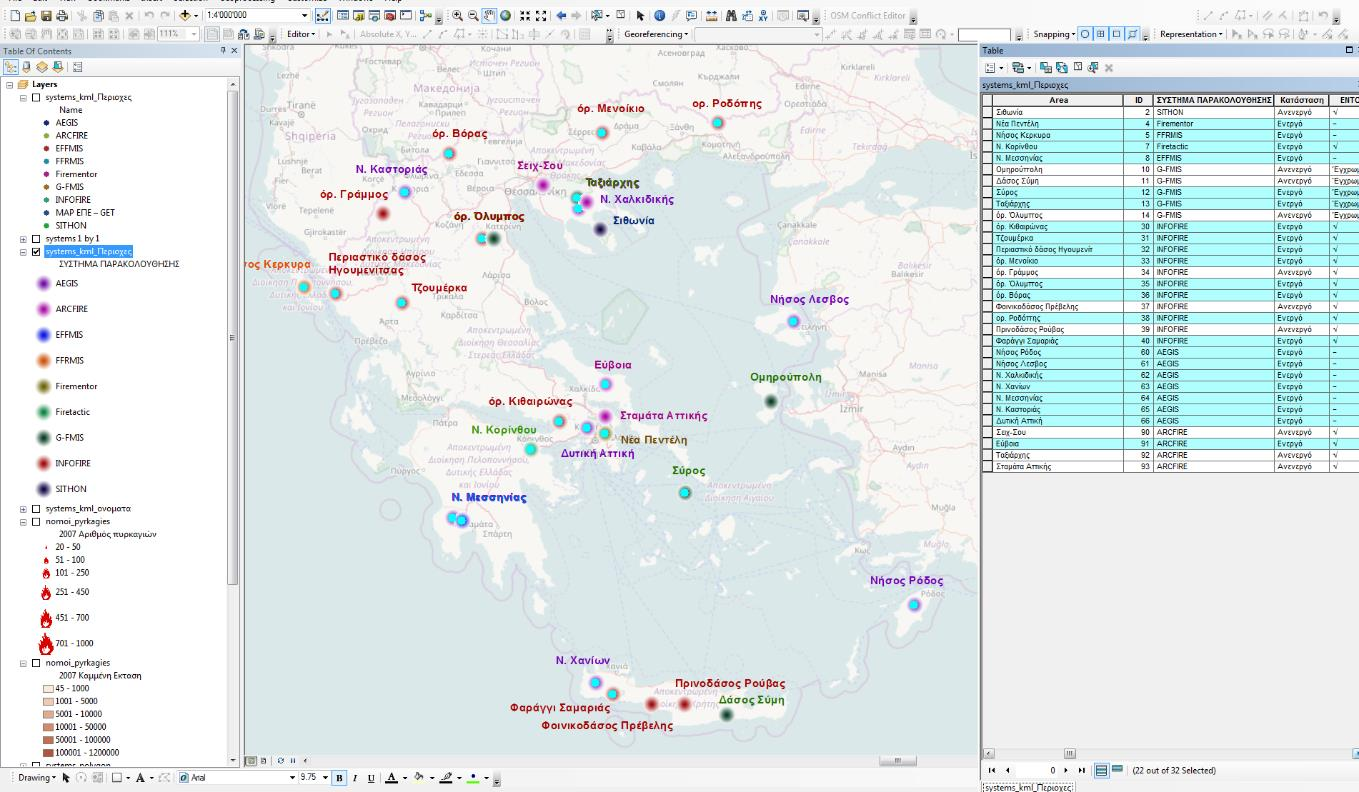Toggle underline text formatting
The width and height of the screenshot is (1359, 792).
pyautogui.click(x=371, y=778)
